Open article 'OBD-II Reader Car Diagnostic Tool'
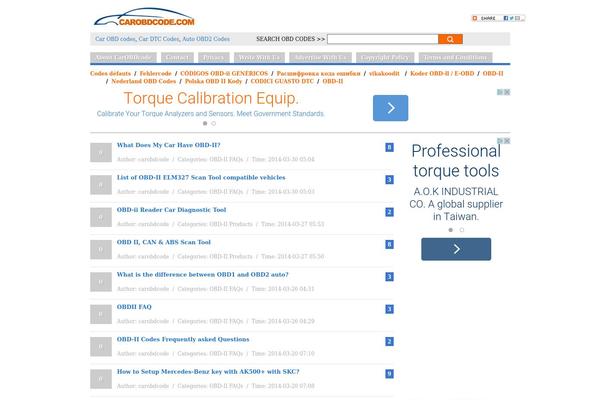 (x=171, y=210)
